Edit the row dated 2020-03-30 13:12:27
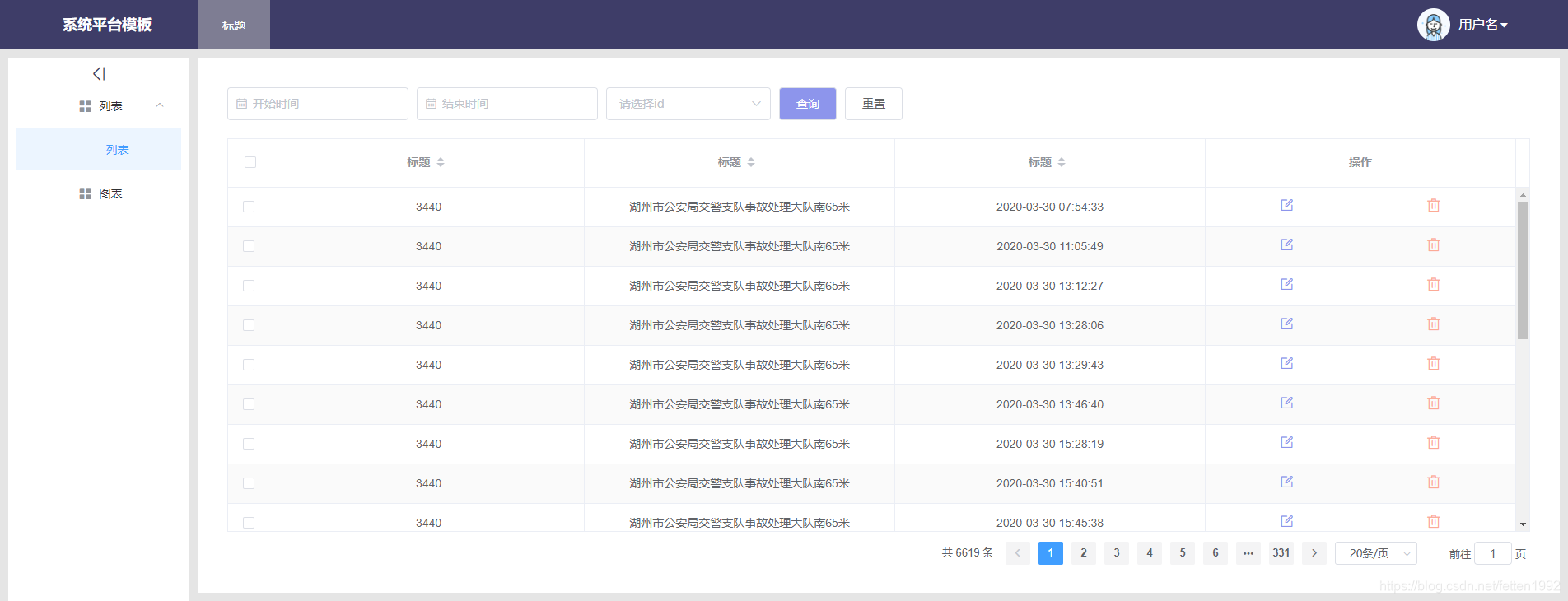This screenshot has height=601, width=1568. click(1286, 284)
